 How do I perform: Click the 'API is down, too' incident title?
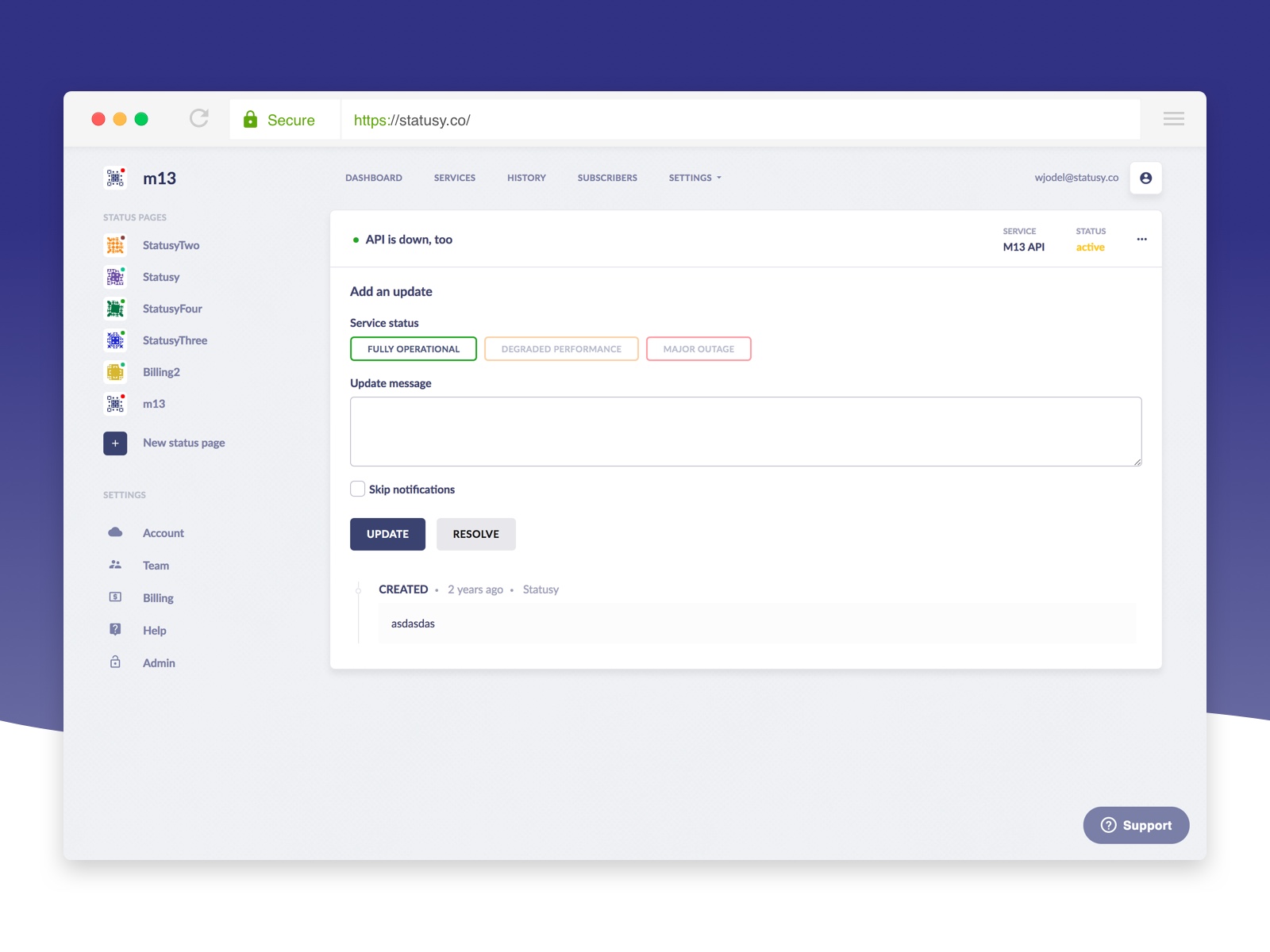(409, 240)
